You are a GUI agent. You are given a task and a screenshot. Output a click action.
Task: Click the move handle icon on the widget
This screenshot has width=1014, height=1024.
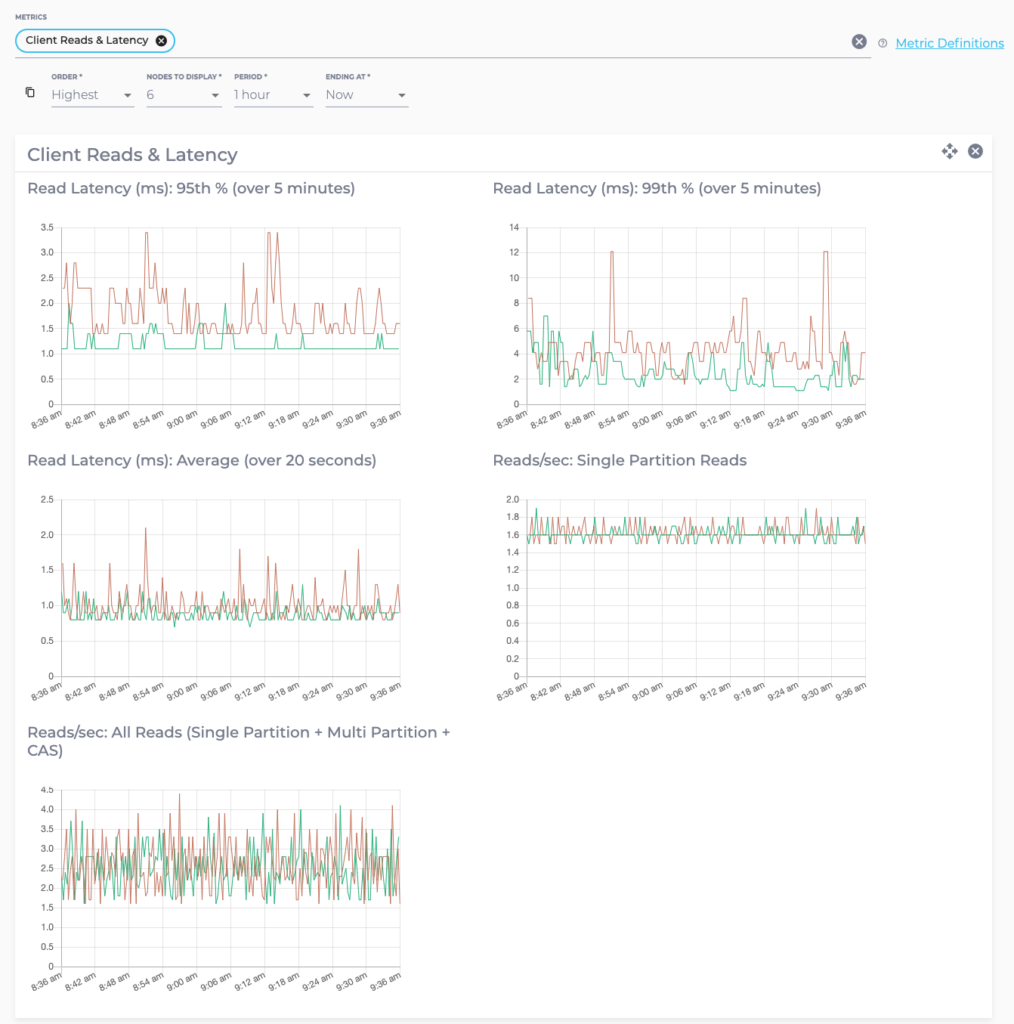click(x=948, y=151)
